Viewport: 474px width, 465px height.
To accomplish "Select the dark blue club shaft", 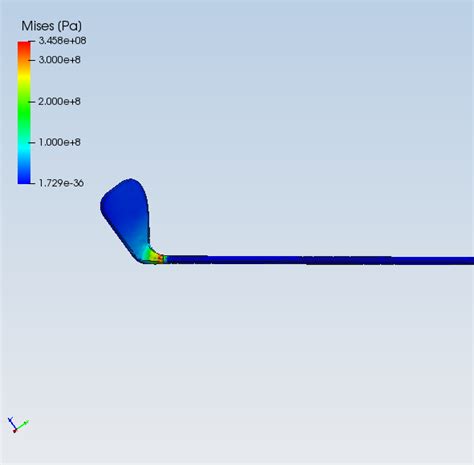I will [320, 260].
